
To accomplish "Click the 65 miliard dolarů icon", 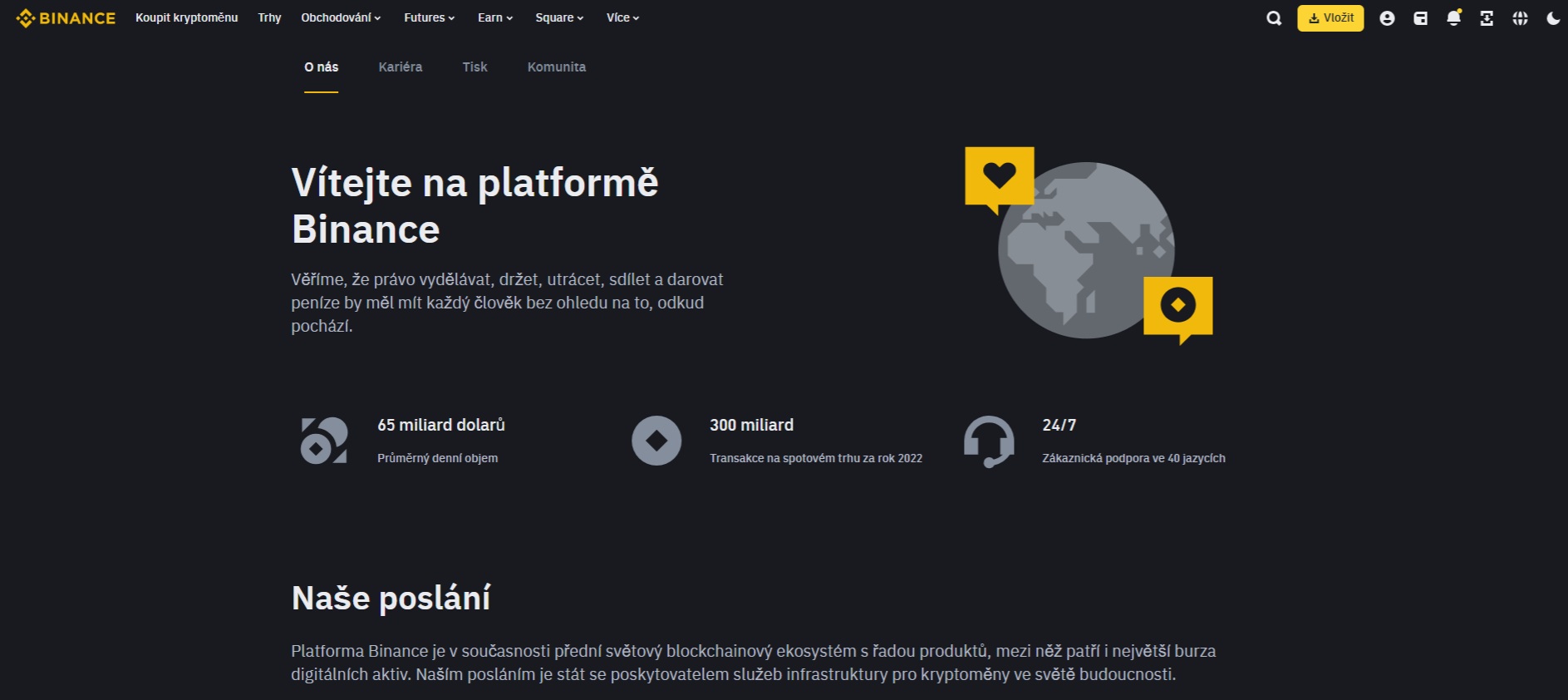I will (324, 441).
